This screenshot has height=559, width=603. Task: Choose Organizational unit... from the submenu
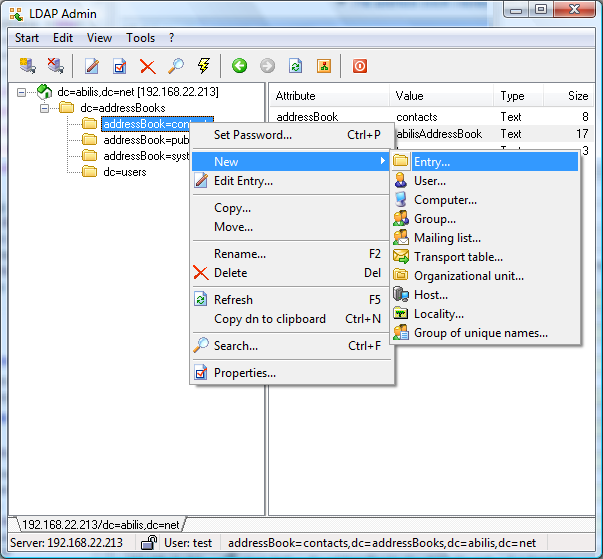[x=468, y=276]
